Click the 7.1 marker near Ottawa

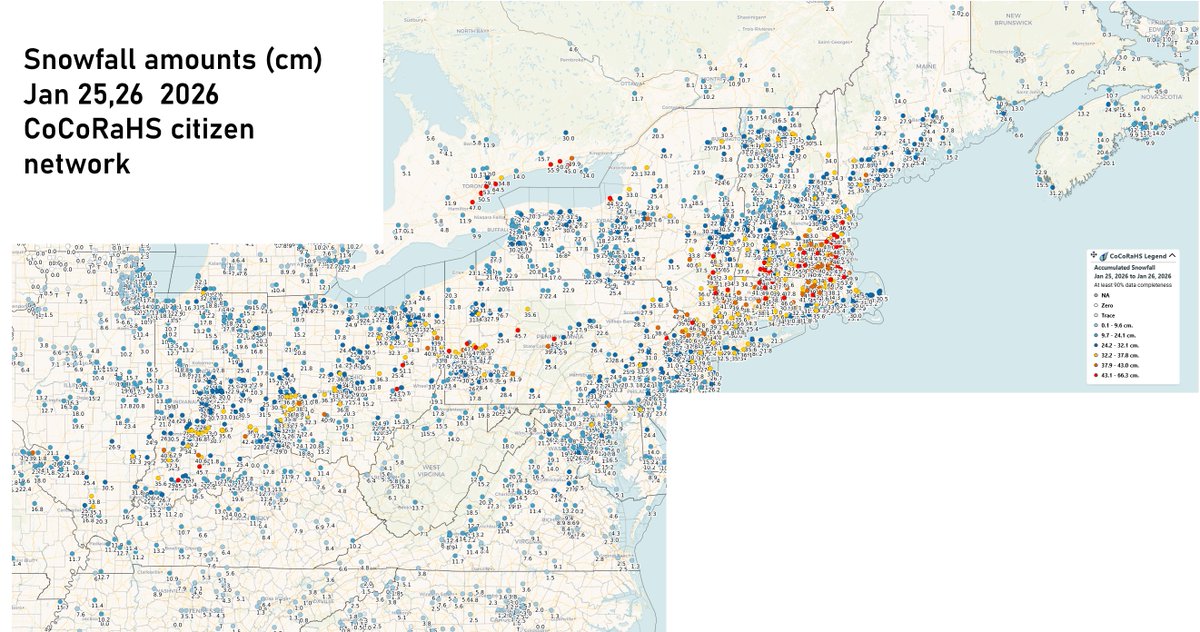[637, 69]
